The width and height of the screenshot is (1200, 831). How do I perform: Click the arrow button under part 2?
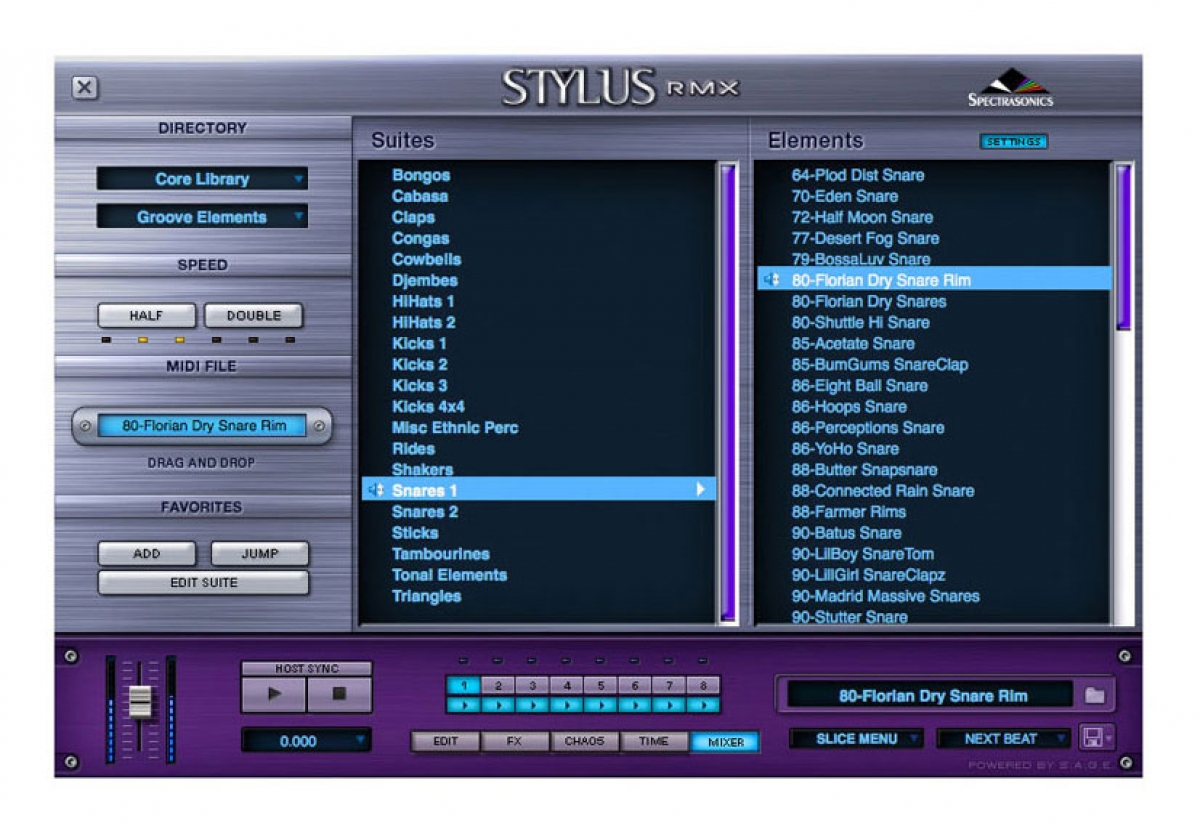pyautogui.click(x=497, y=704)
